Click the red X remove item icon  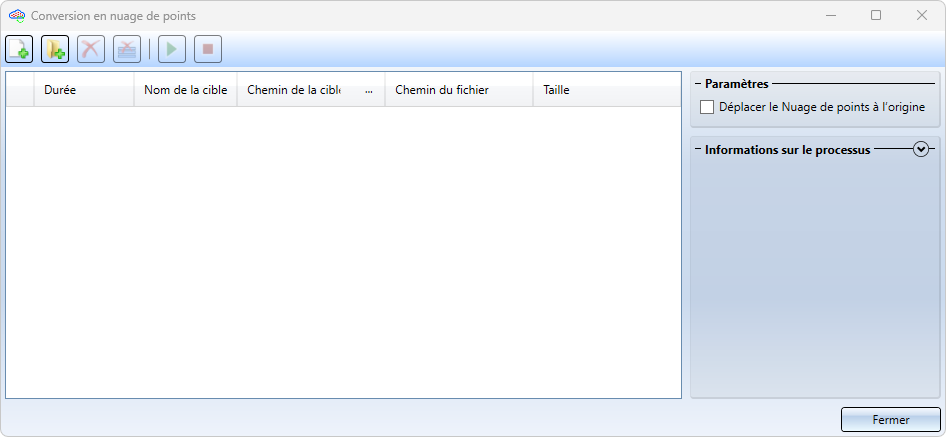click(91, 49)
